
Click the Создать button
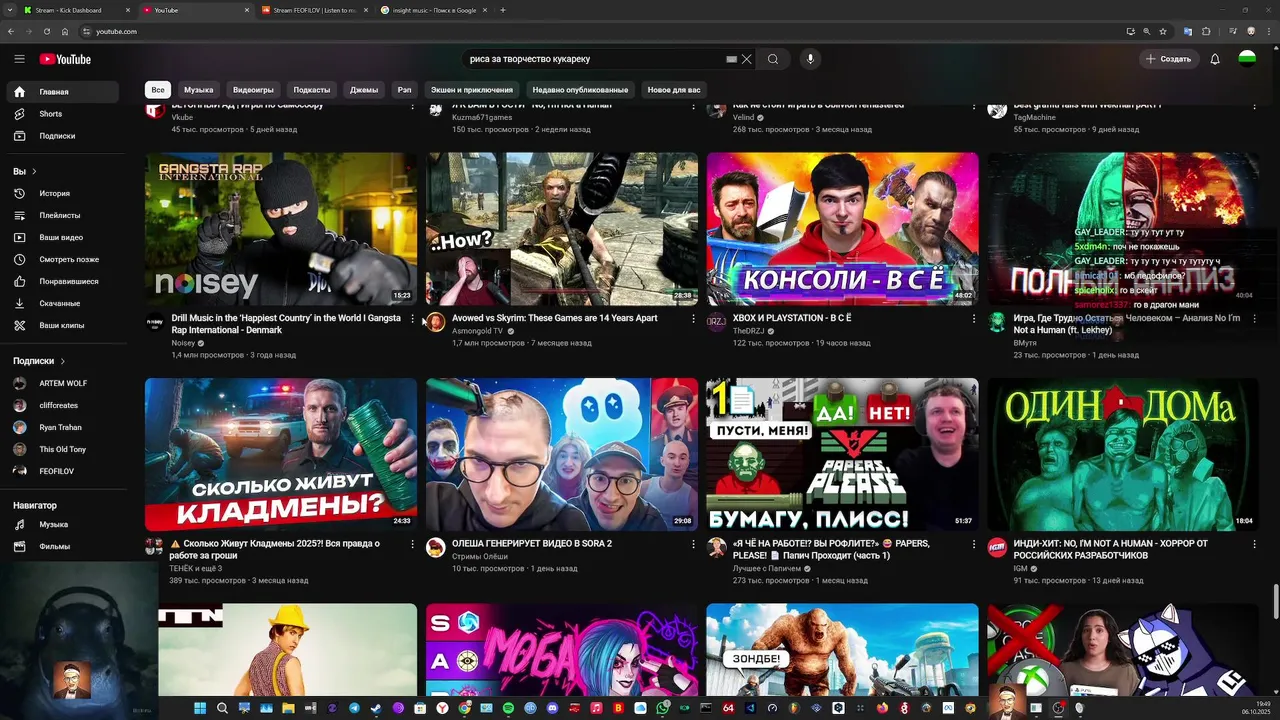(1169, 59)
